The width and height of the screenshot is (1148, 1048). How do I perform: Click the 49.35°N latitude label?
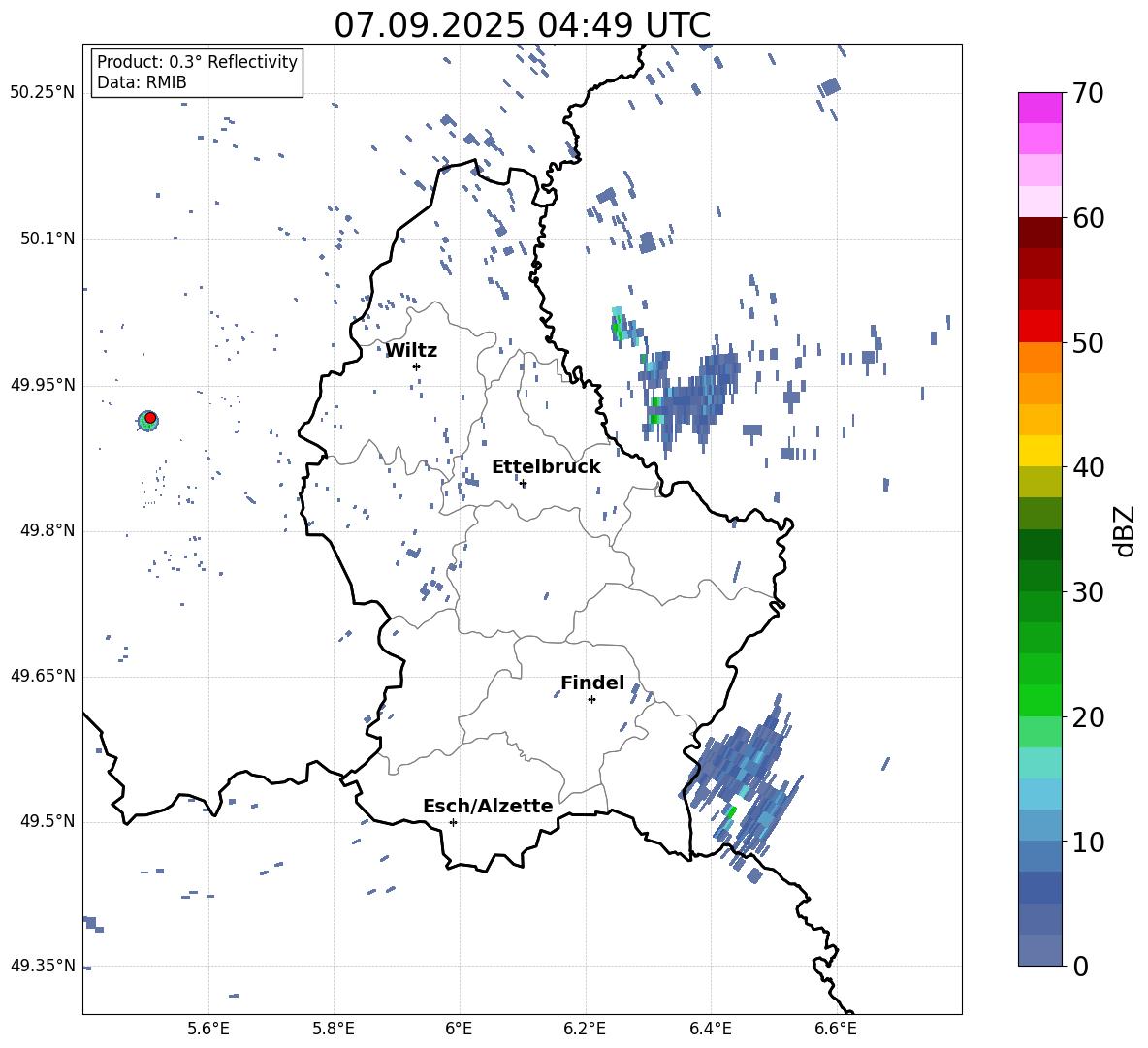[x=43, y=966]
